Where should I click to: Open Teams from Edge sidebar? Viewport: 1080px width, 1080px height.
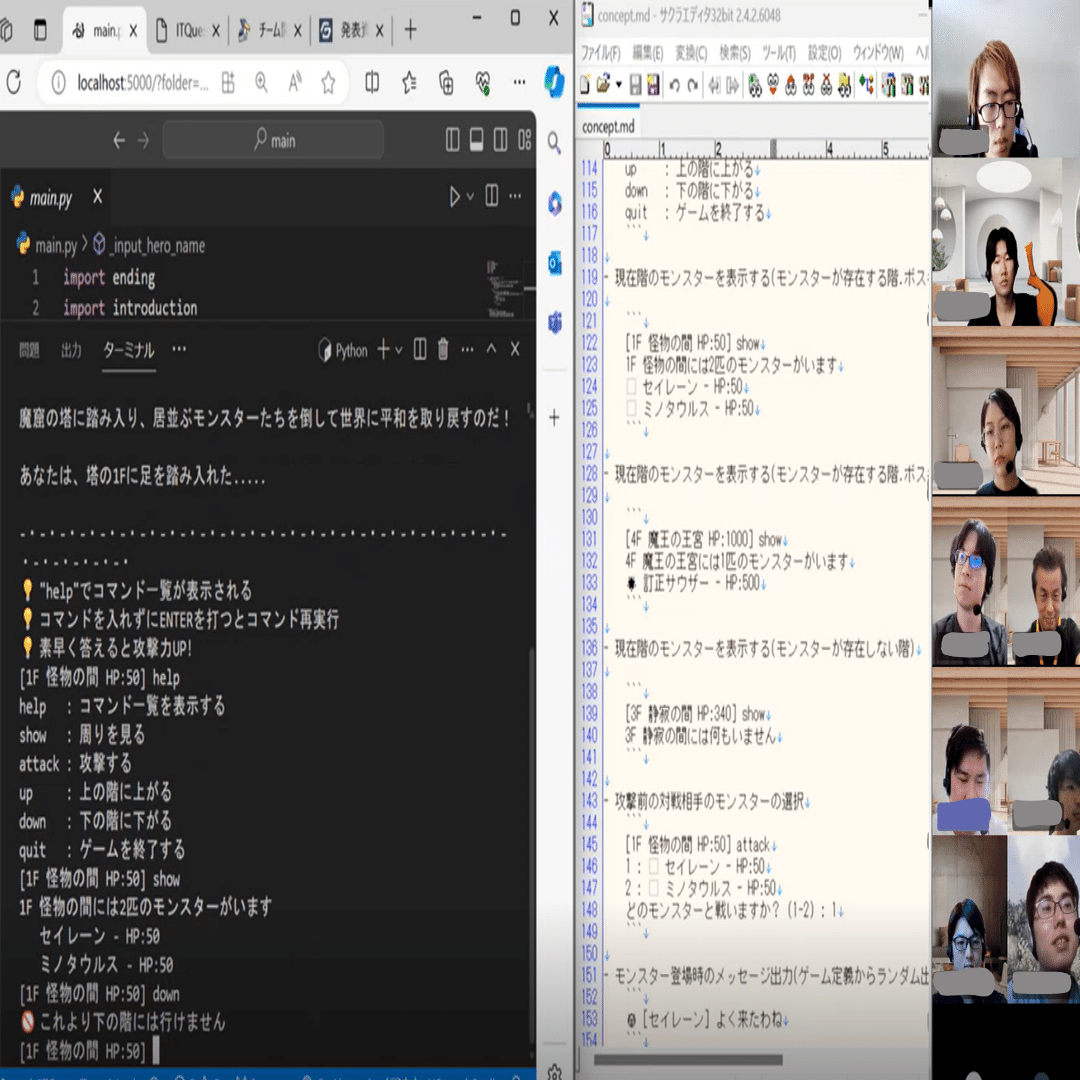[x=554, y=322]
